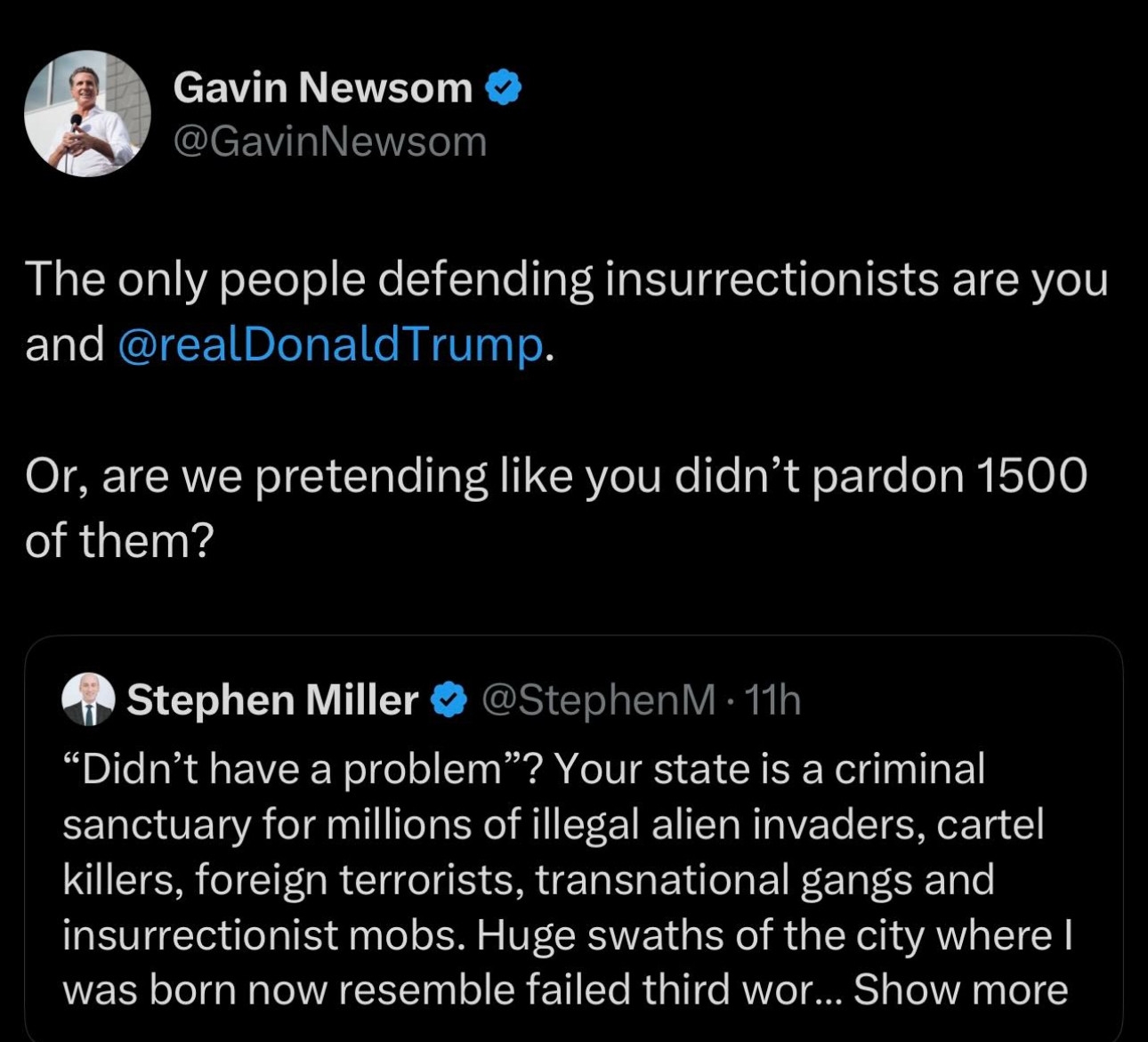
Task: Follow the @realDonaldTrump mention link
Action: (x=329, y=344)
